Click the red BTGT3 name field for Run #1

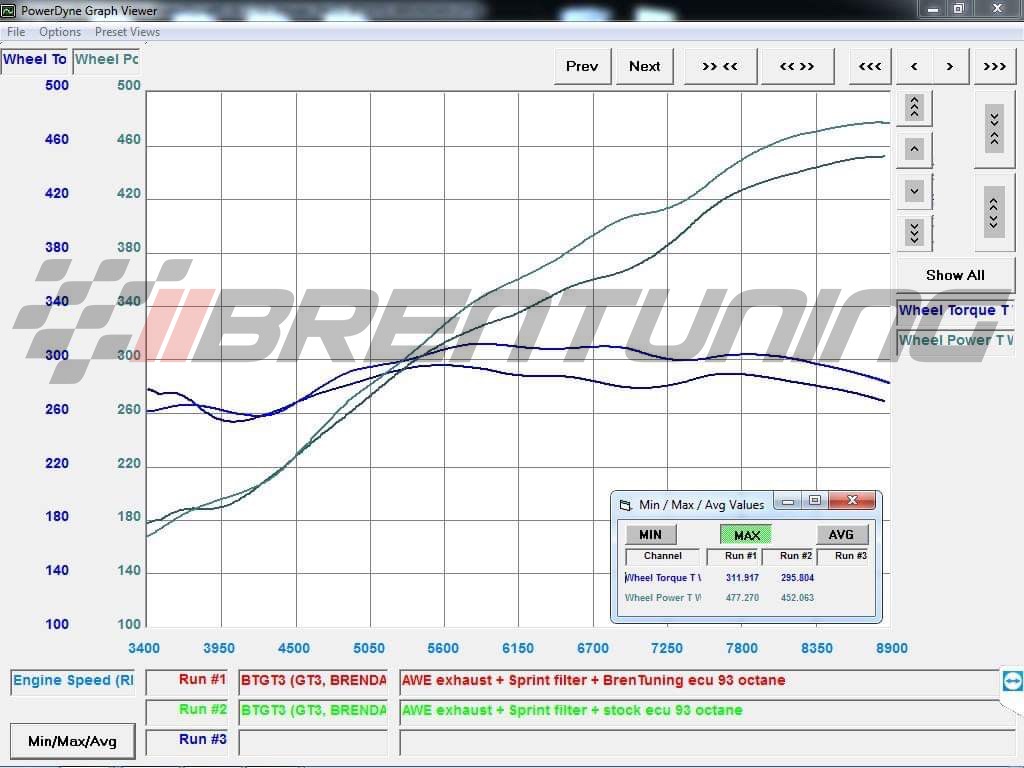313,681
